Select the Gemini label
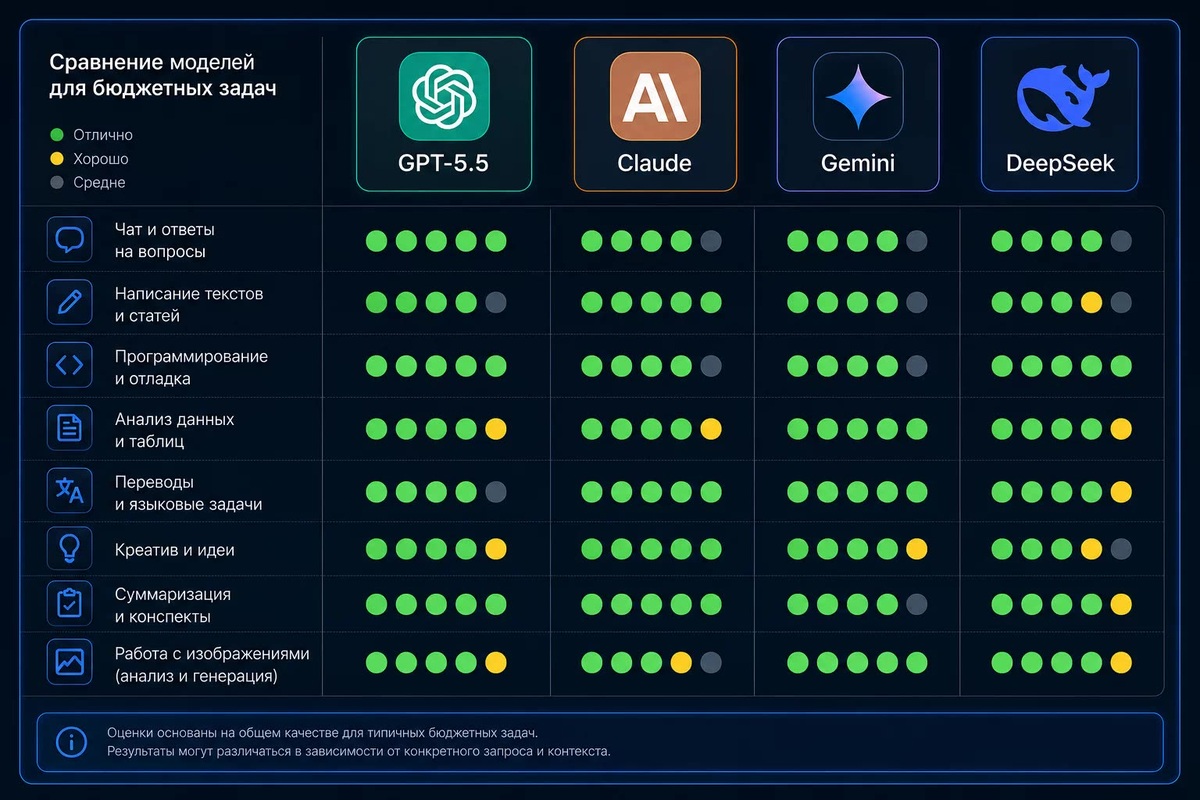This screenshot has width=1200, height=800. click(858, 163)
